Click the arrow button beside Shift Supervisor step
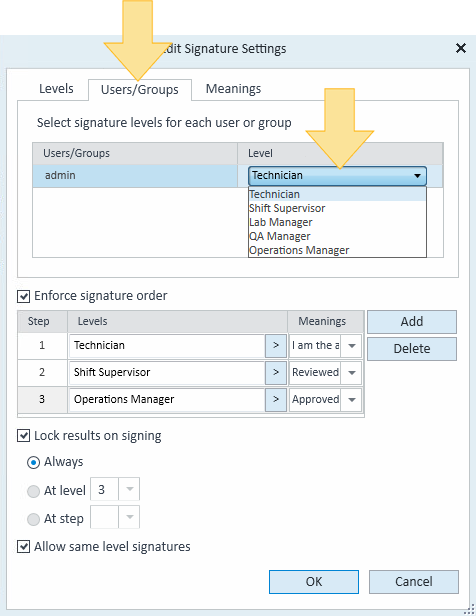 (x=276, y=372)
